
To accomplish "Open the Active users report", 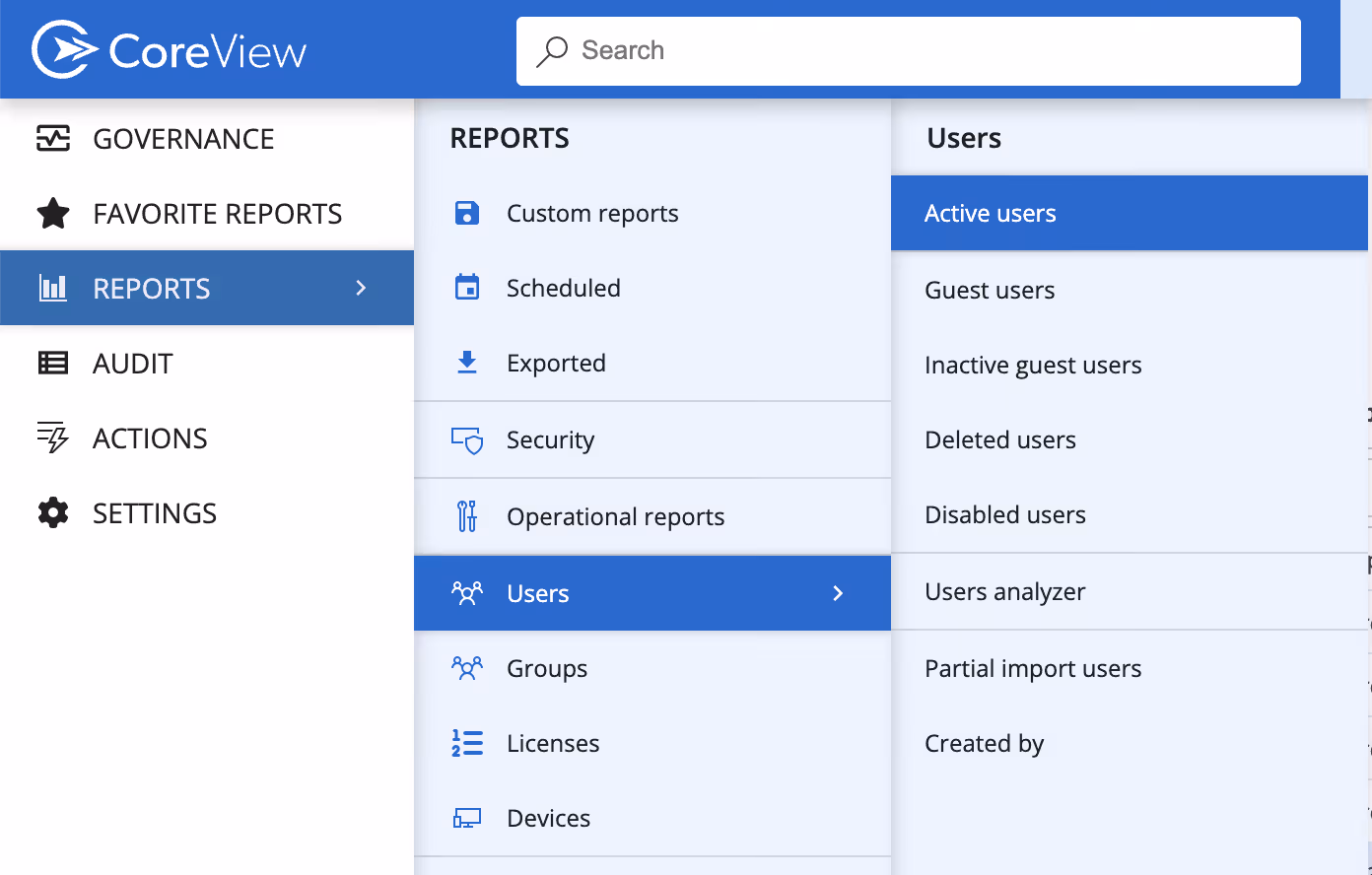I will point(1130,213).
